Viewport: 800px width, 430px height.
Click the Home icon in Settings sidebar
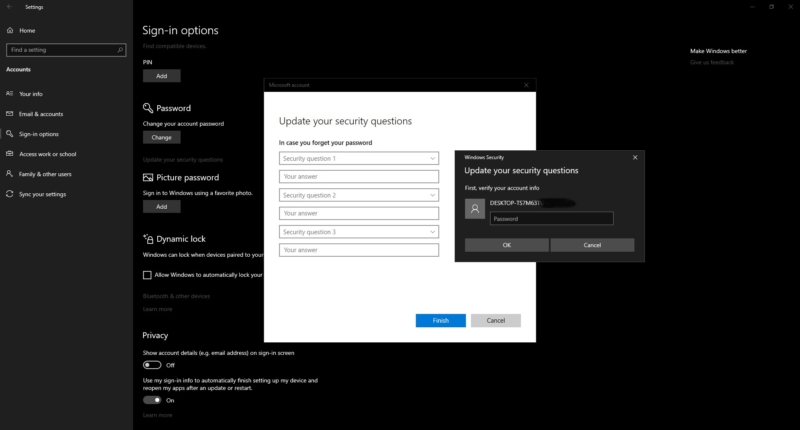coord(10,30)
